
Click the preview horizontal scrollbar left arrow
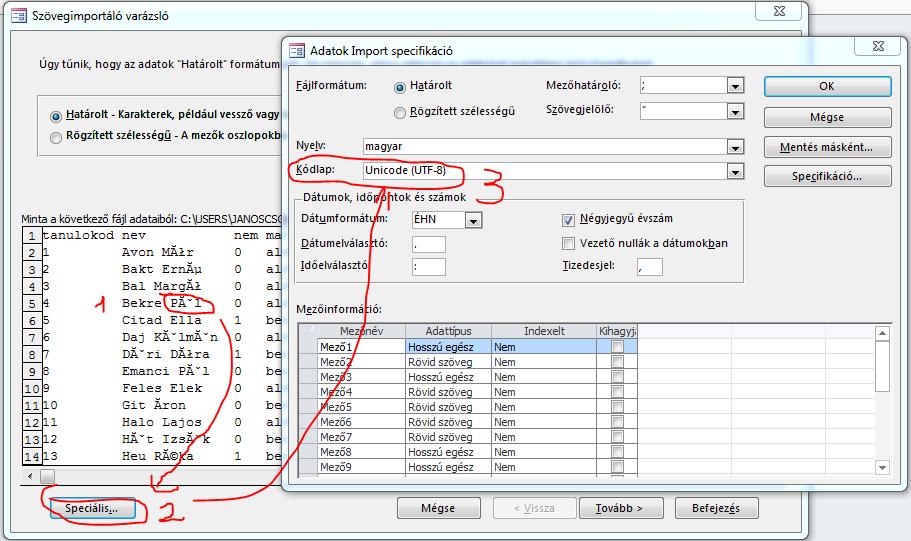(30, 476)
